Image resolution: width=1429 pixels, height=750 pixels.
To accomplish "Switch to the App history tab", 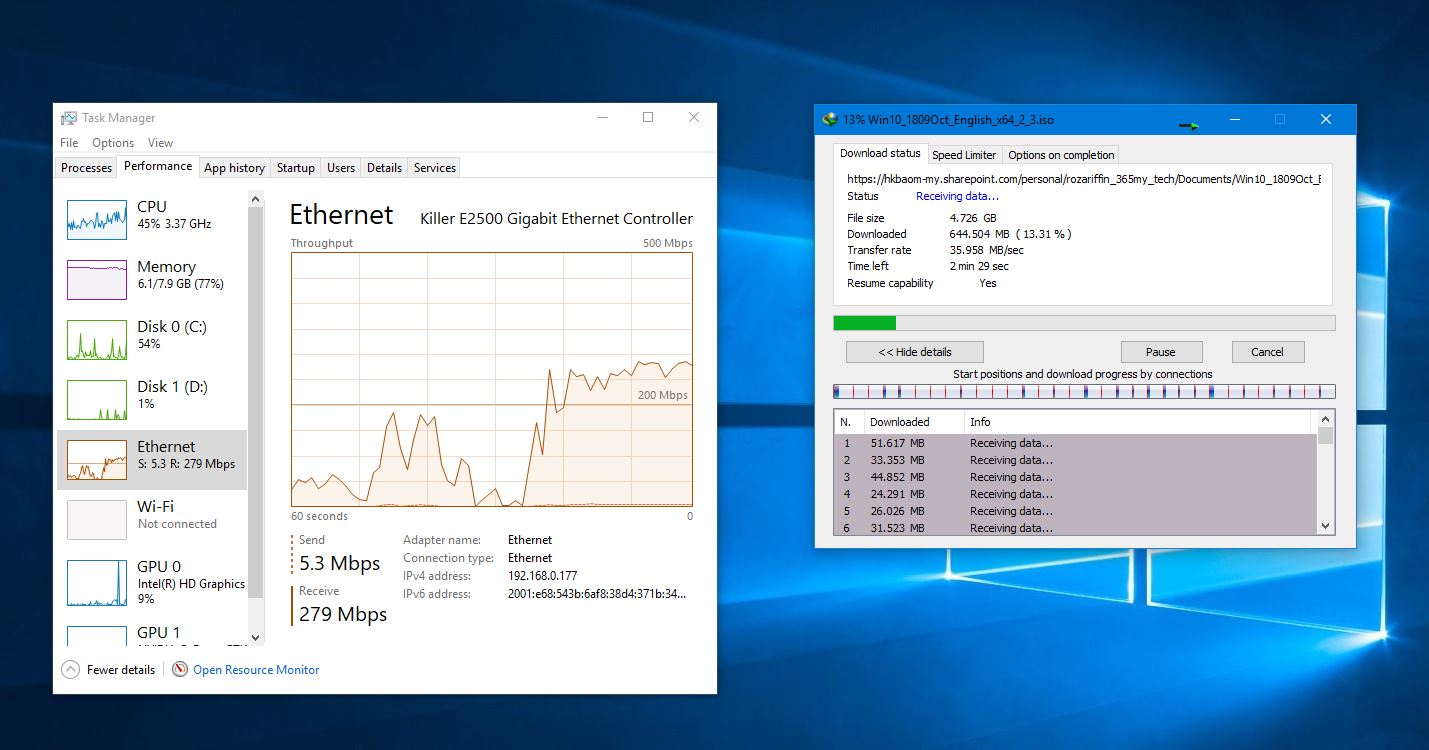I will (234, 168).
